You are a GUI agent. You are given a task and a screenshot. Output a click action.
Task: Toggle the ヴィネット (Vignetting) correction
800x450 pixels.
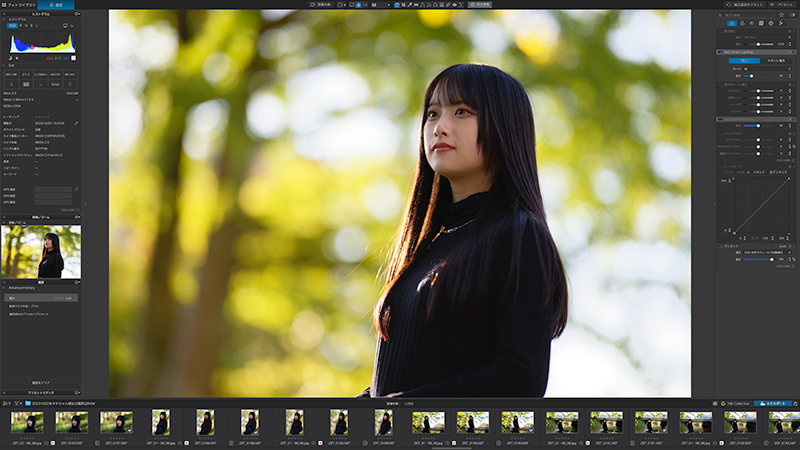point(721,246)
